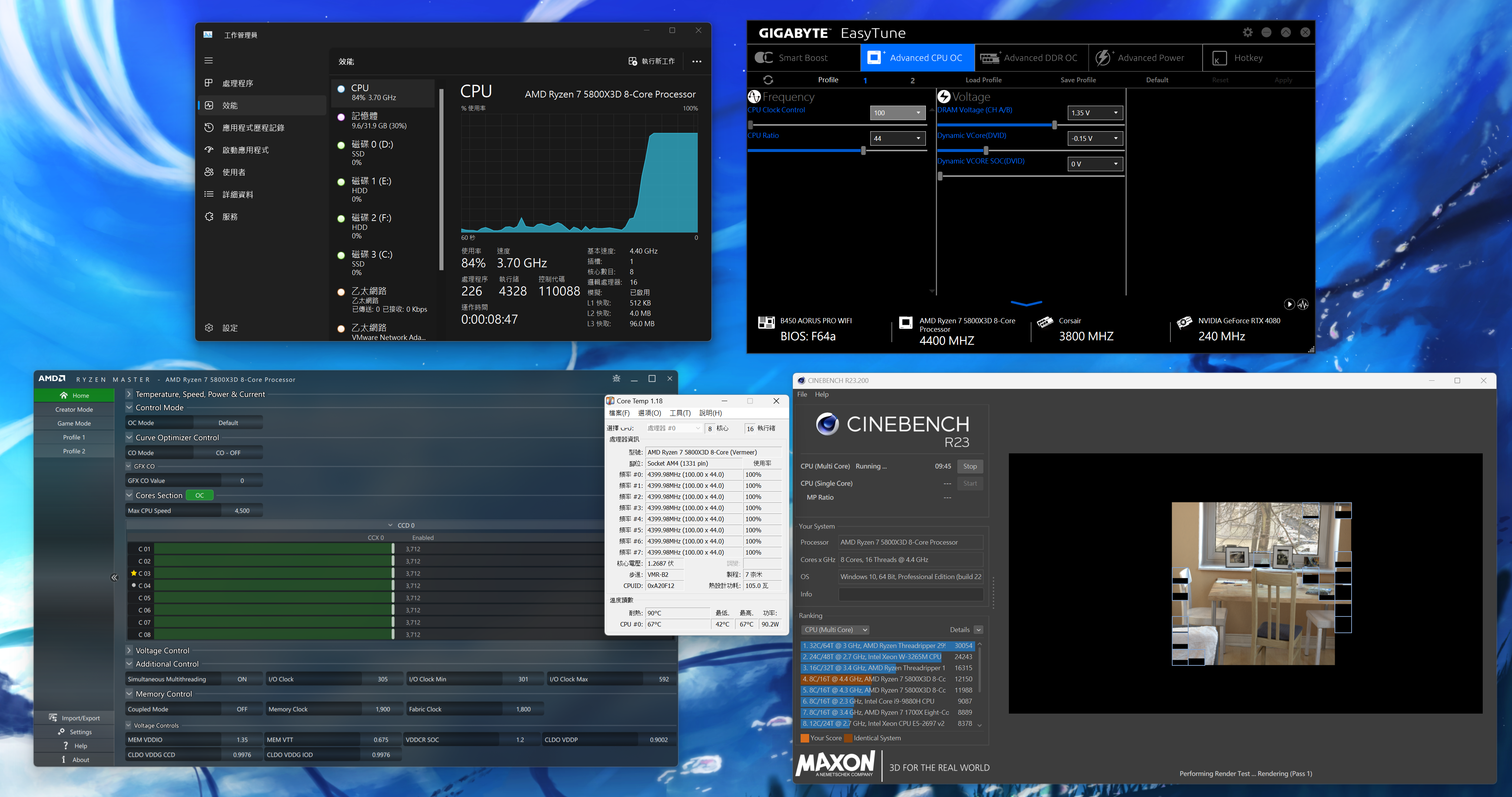1512x797 pixels.
Task: Toggle CO Mode CO - OFF value
Action: [228, 453]
